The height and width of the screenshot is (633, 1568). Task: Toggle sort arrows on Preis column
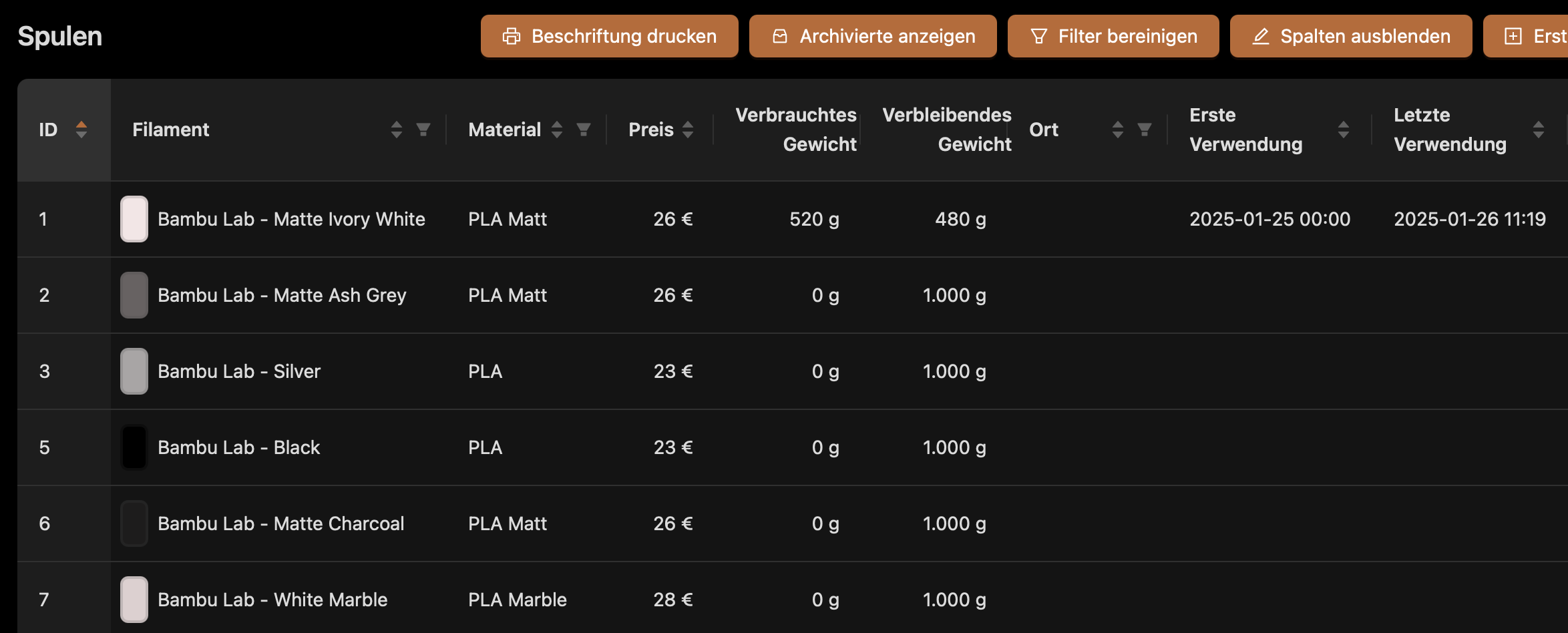pos(688,130)
